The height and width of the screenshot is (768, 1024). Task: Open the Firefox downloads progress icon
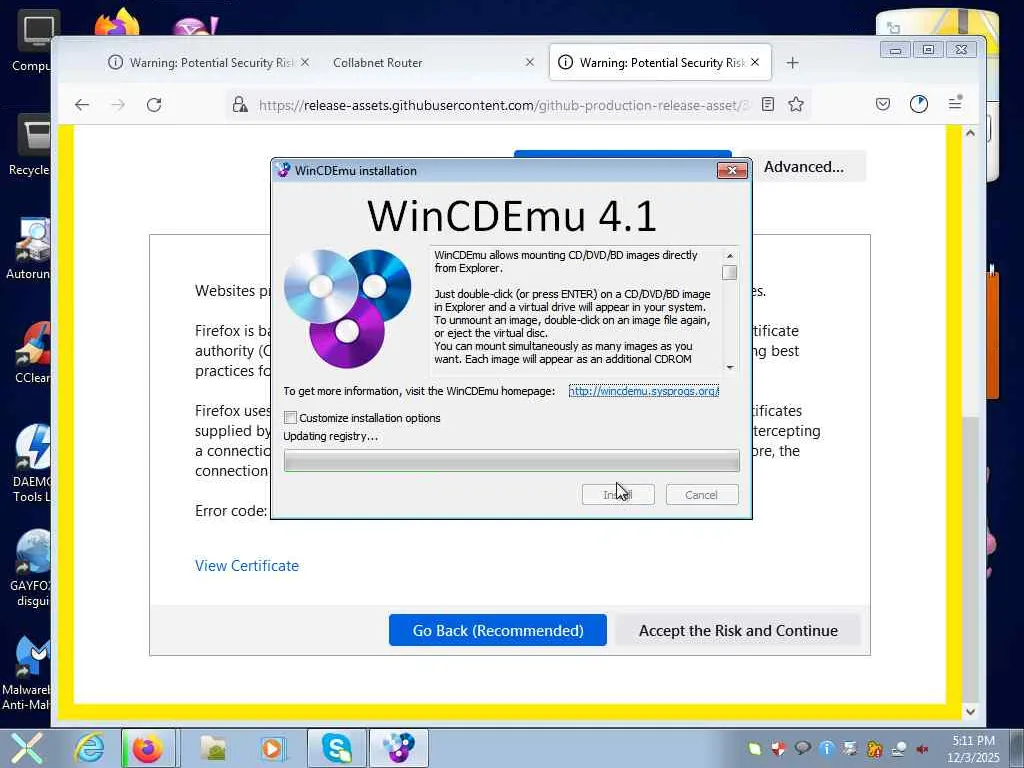click(x=919, y=104)
